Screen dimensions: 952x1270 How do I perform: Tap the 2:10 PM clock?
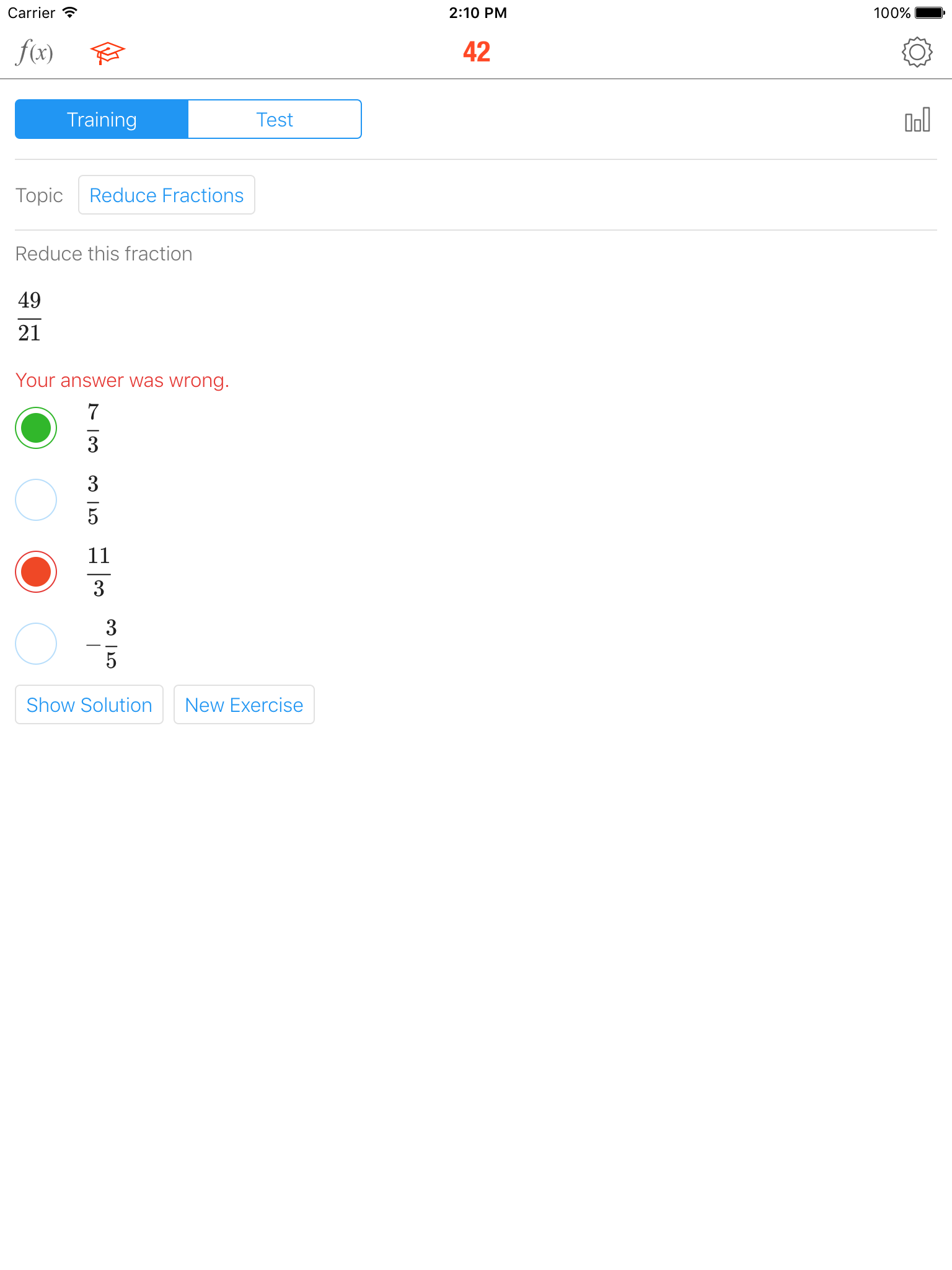pos(478,12)
